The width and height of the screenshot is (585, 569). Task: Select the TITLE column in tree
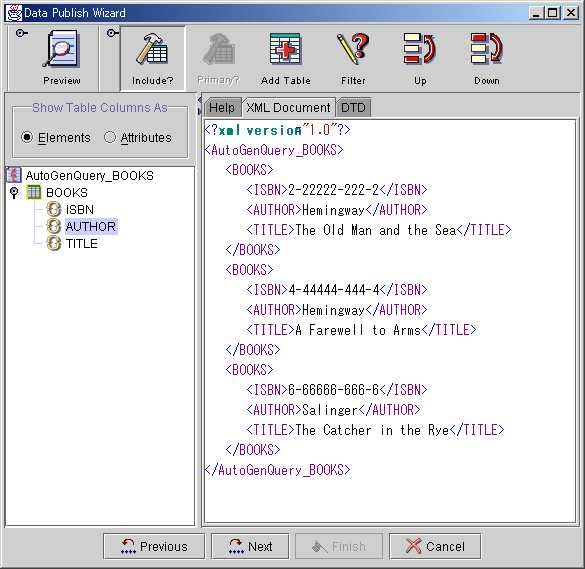[x=82, y=244]
